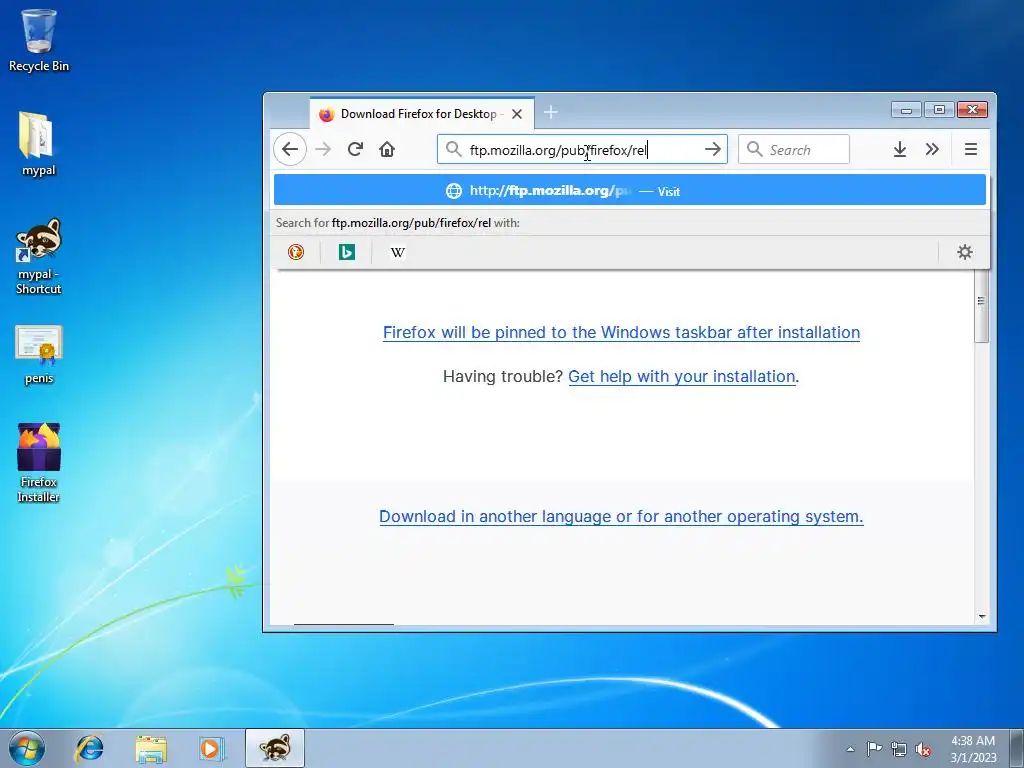Click the Go arrow in the address bar

(x=713, y=150)
